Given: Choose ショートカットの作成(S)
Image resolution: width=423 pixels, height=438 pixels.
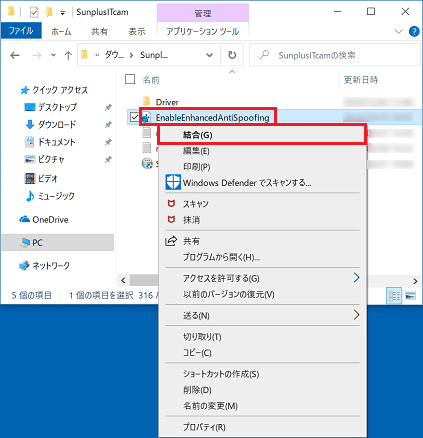Looking at the screenshot, I should click(262, 374).
